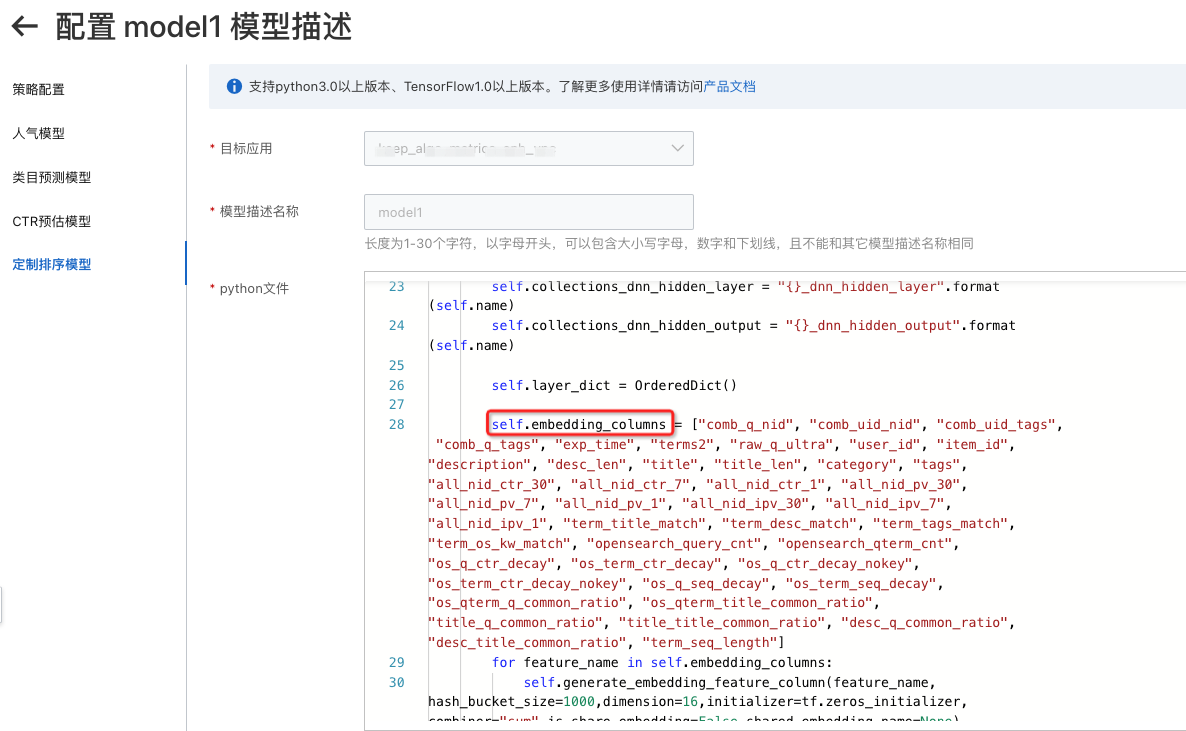This screenshot has height=731, width=1186.
Task: Open the 产品文档 link
Action: (729, 86)
